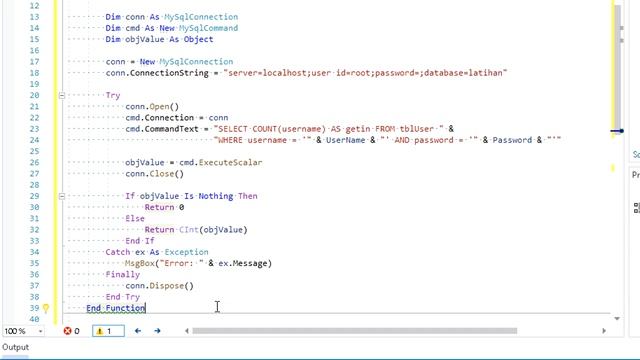Click 'End If' keyword line
The image size is (640, 360).
tap(140, 241)
